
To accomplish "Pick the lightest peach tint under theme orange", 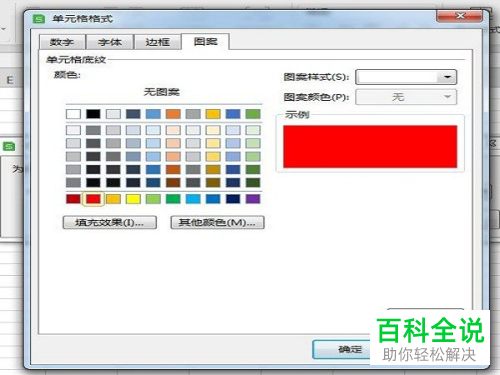I will 173,130.
